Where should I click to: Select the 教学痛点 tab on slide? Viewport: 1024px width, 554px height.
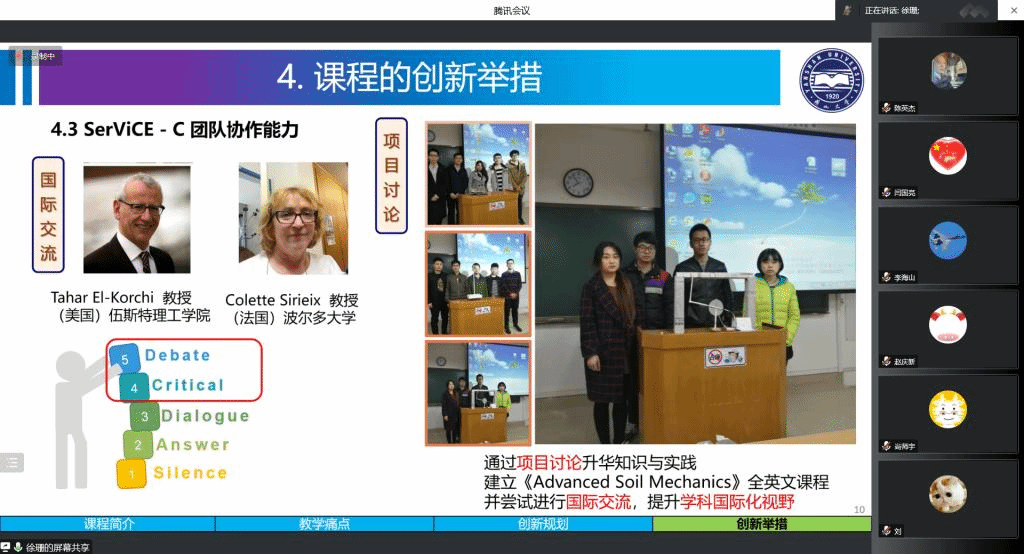point(324,524)
